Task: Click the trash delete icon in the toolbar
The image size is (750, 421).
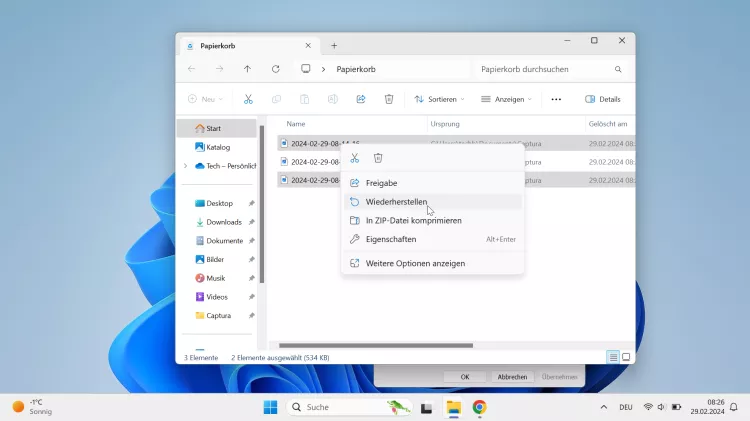Action: pyautogui.click(x=389, y=99)
